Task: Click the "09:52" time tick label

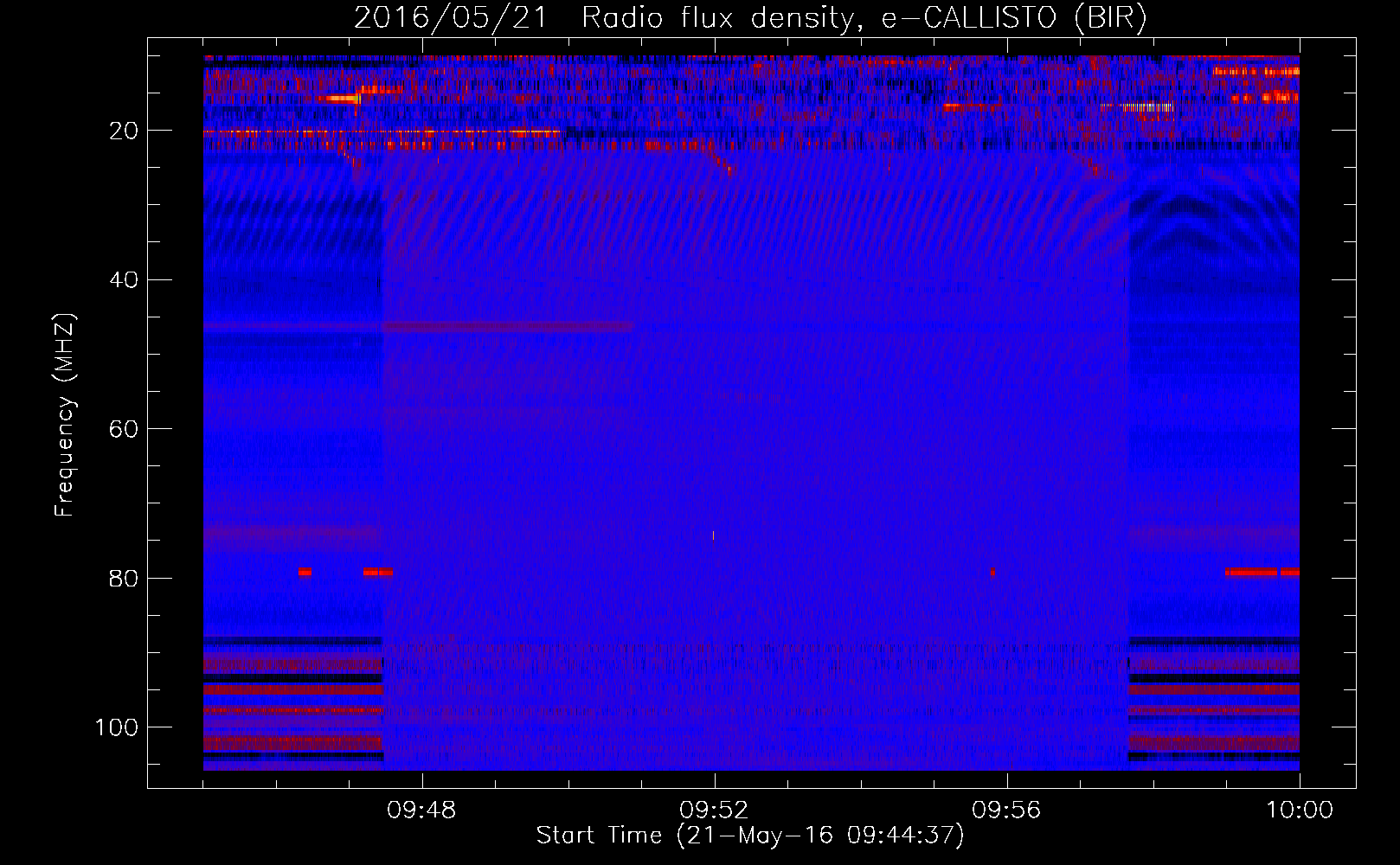Action: coord(714,811)
